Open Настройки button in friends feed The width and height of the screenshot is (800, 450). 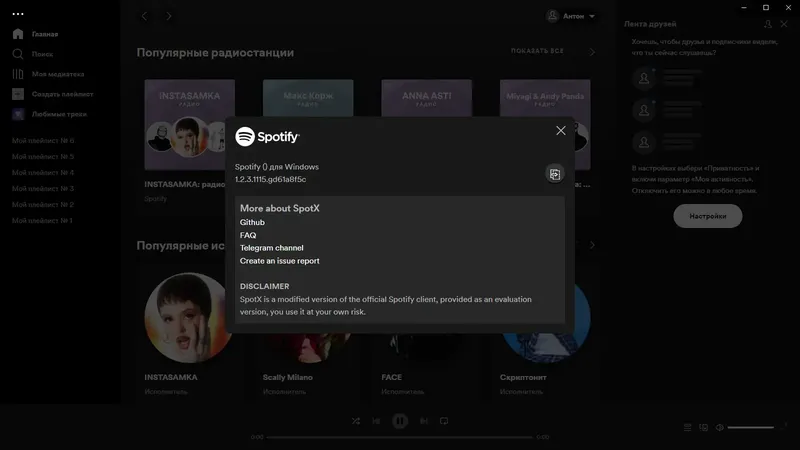point(708,216)
